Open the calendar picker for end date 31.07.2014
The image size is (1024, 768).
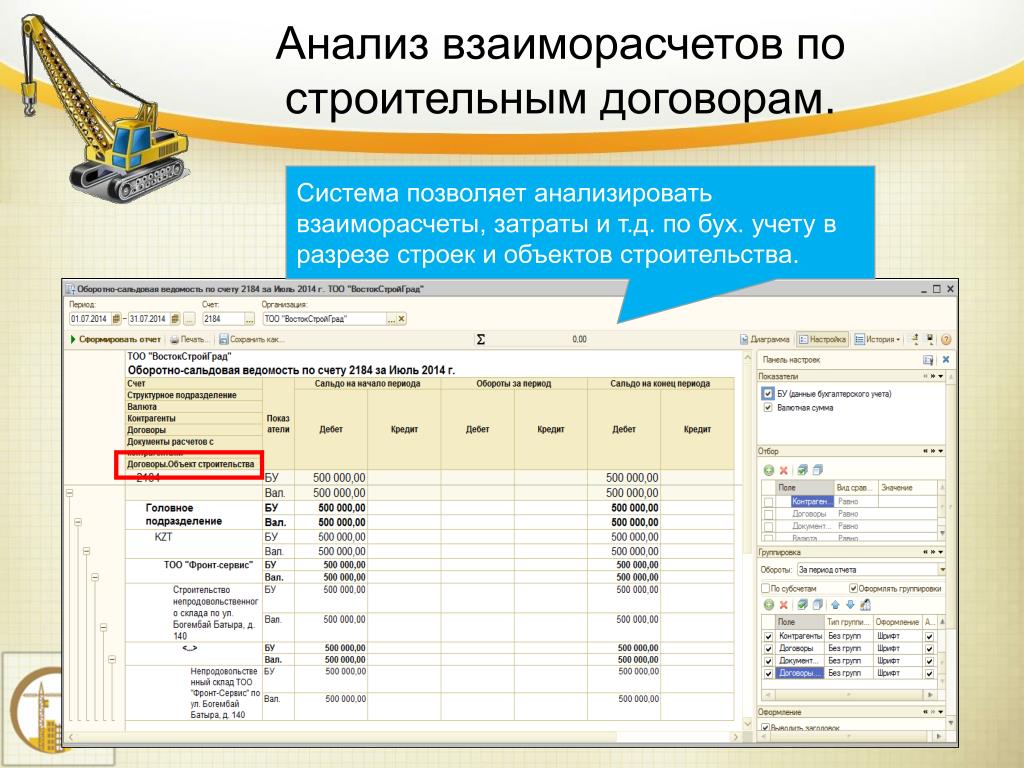[x=175, y=319]
